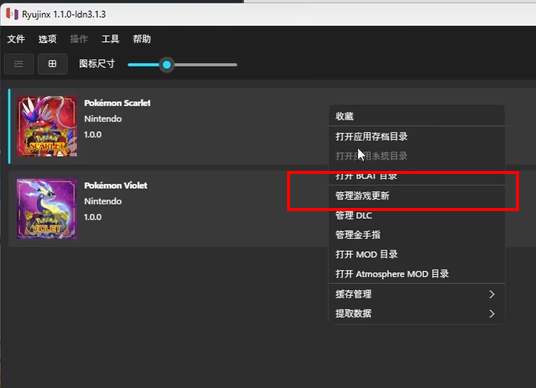Open the 帮助 menu
The width and height of the screenshot is (536, 388).
coord(142,39)
